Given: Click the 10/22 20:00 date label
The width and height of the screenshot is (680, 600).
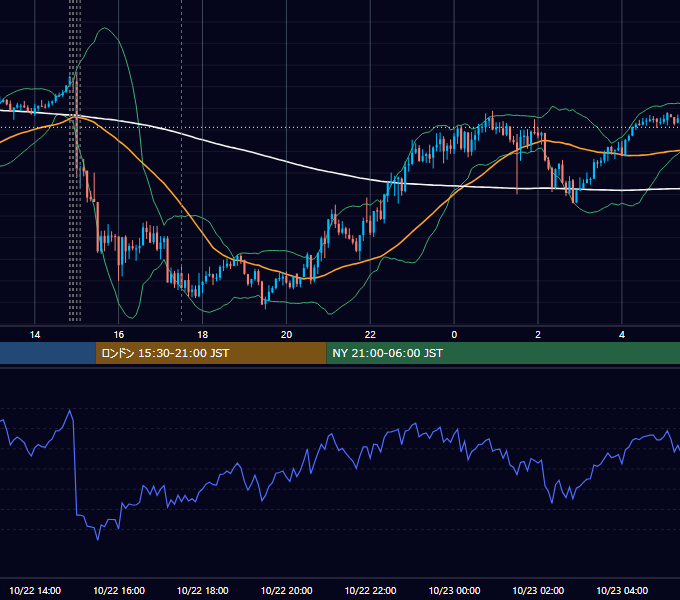Looking at the screenshot, I should click(x=286, y=591).
